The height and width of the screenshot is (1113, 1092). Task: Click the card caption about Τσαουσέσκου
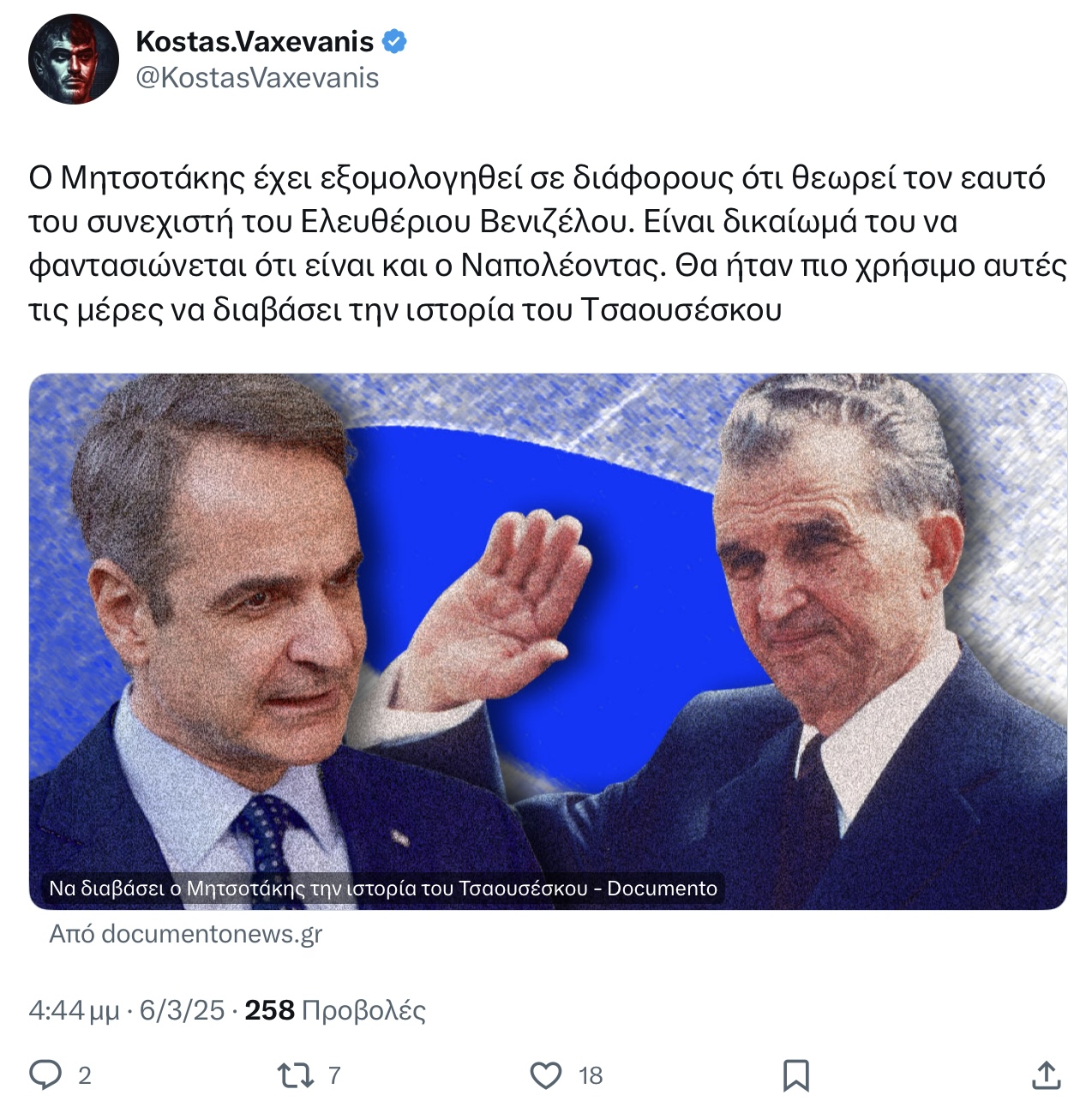click(x=383, y=889)
